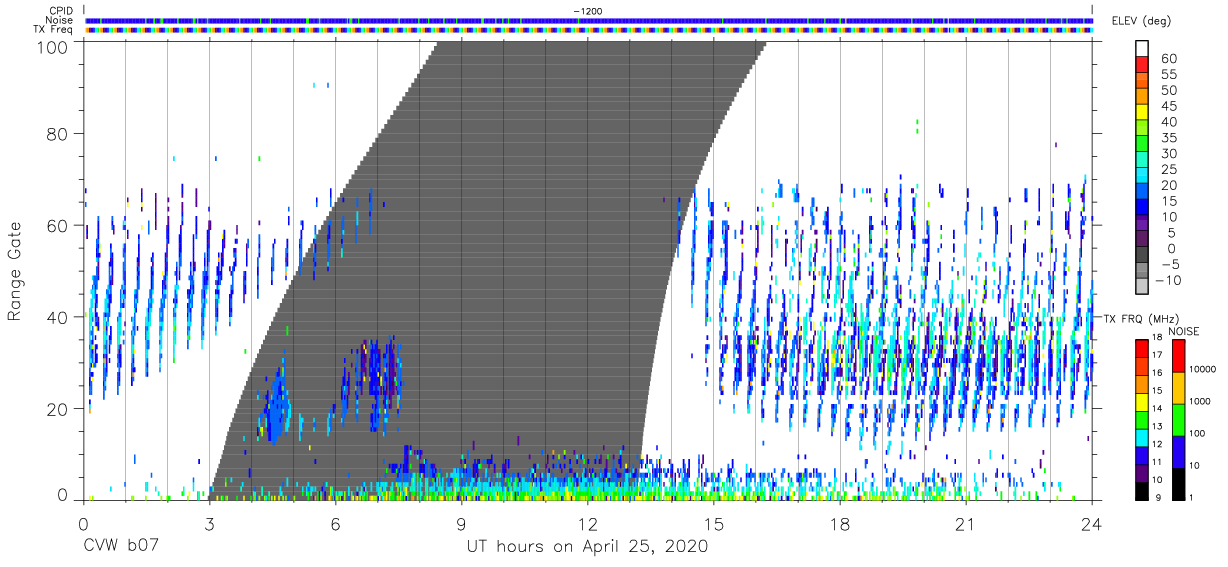The width and height of the screenshot is (1228, 567).
Task: Click the 100 tick on the Range Gate axis
Action: (x=51, y=46)
